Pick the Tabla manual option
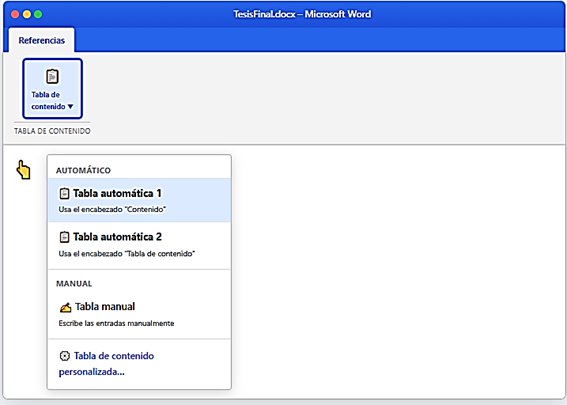 click(139, 314)
